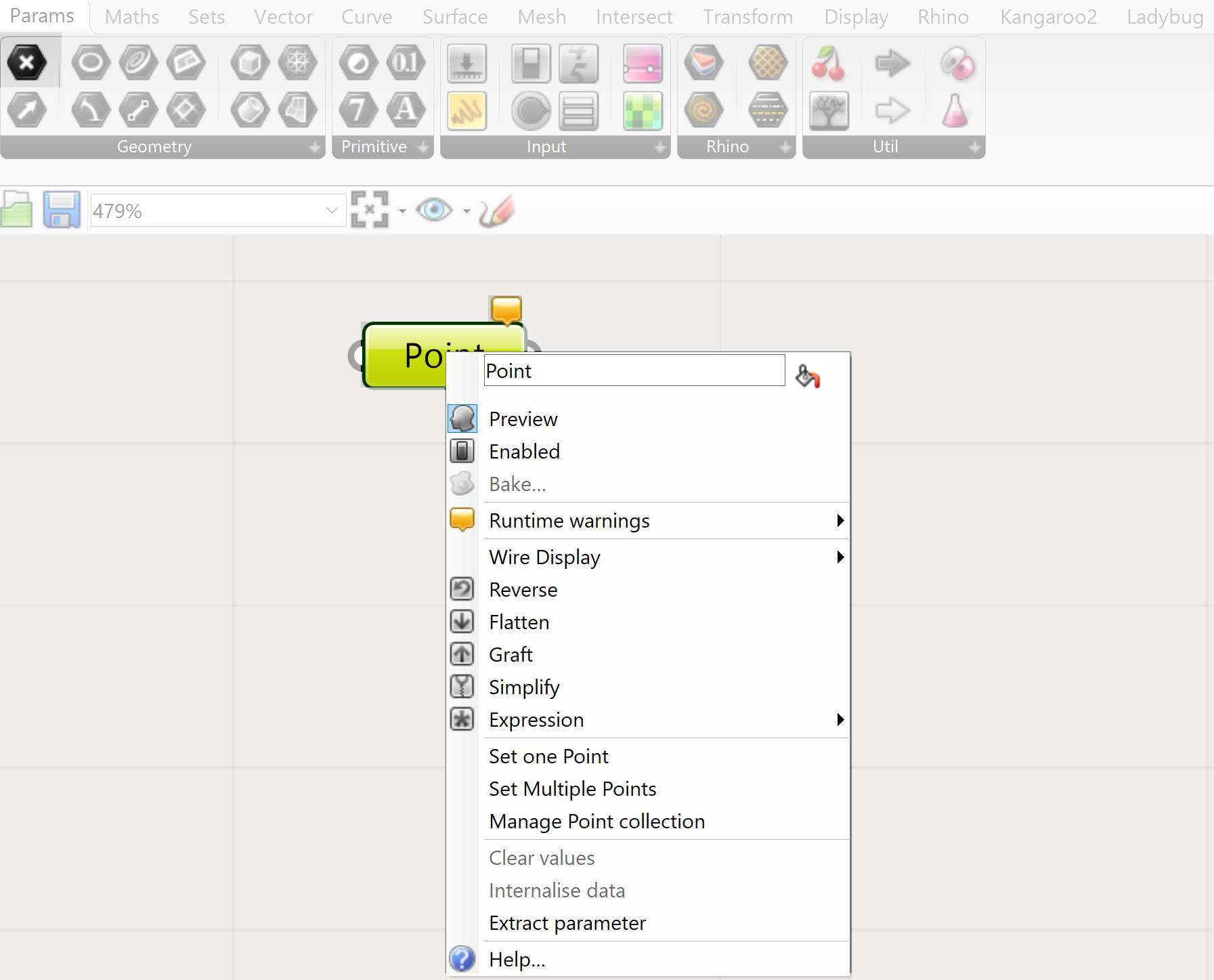Screen dimensions: 1214x980
Task: Click the zoom extents icon in canvas toolbar
Action: point(370,210)
